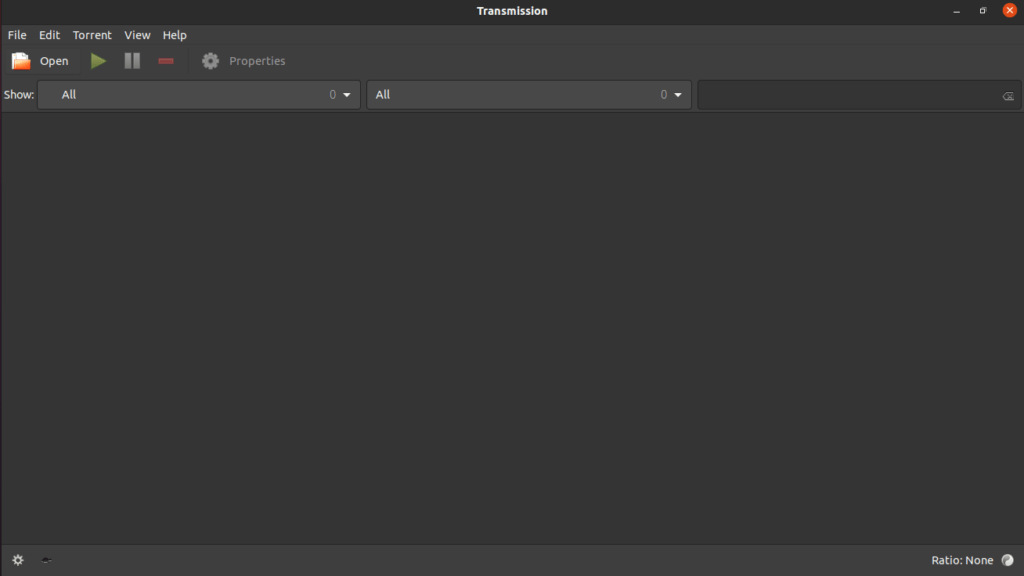Click the Ratio: None status text
The height and width of the screenshot is (576, 1024).
(962, 560)
